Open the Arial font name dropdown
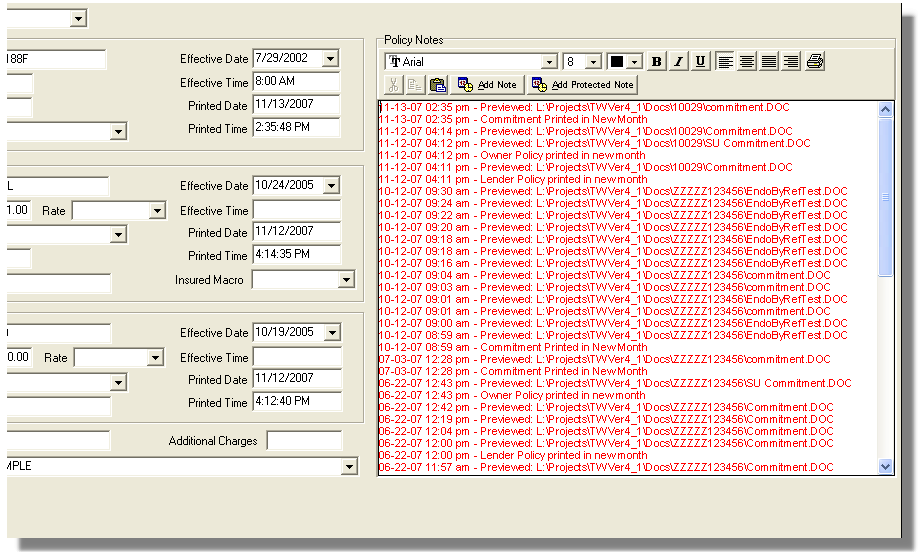Screen dimensions: 918x554 click(549, 62)
